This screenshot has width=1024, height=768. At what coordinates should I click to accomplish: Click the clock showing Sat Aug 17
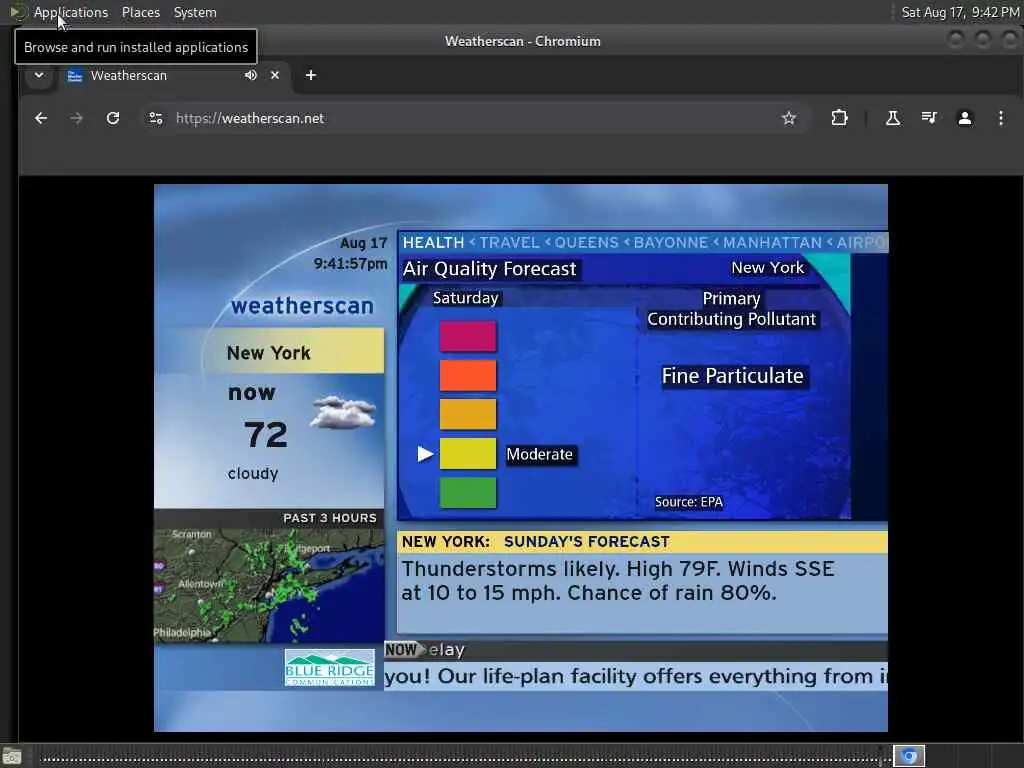pyautogui.click(x=960, y=12)
